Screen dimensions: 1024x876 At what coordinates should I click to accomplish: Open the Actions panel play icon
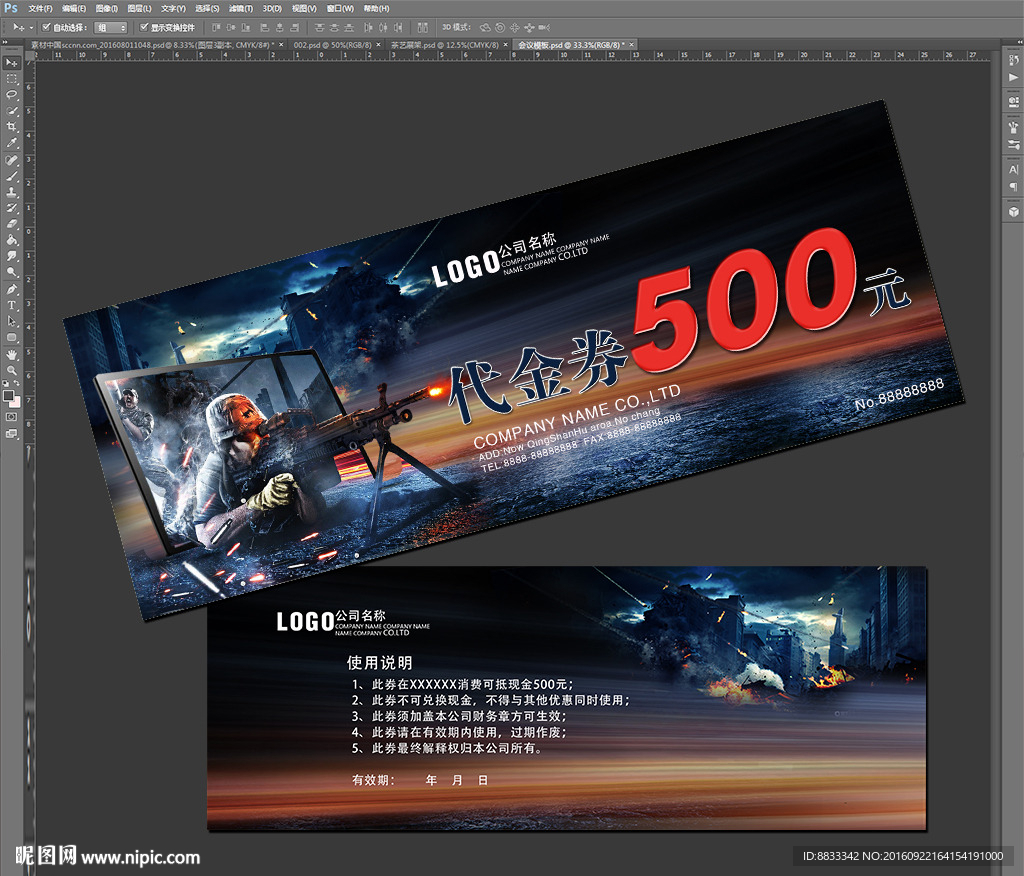pyautogui.click(x=1014, y=78)
